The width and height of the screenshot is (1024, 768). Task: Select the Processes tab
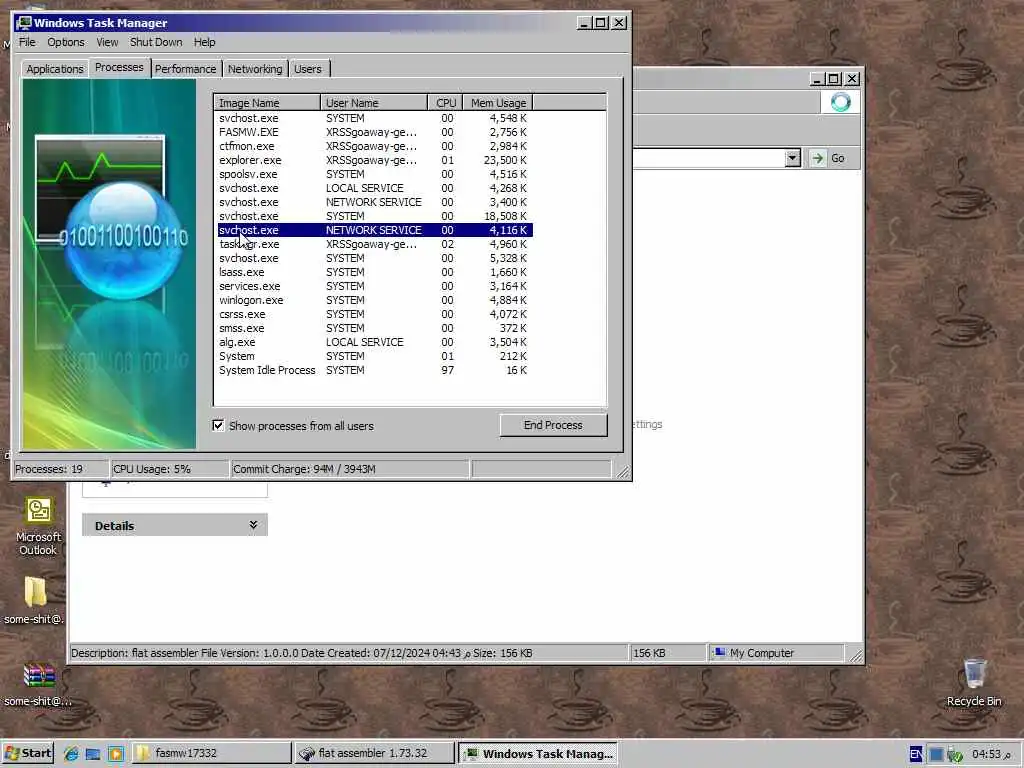point(119,67)
